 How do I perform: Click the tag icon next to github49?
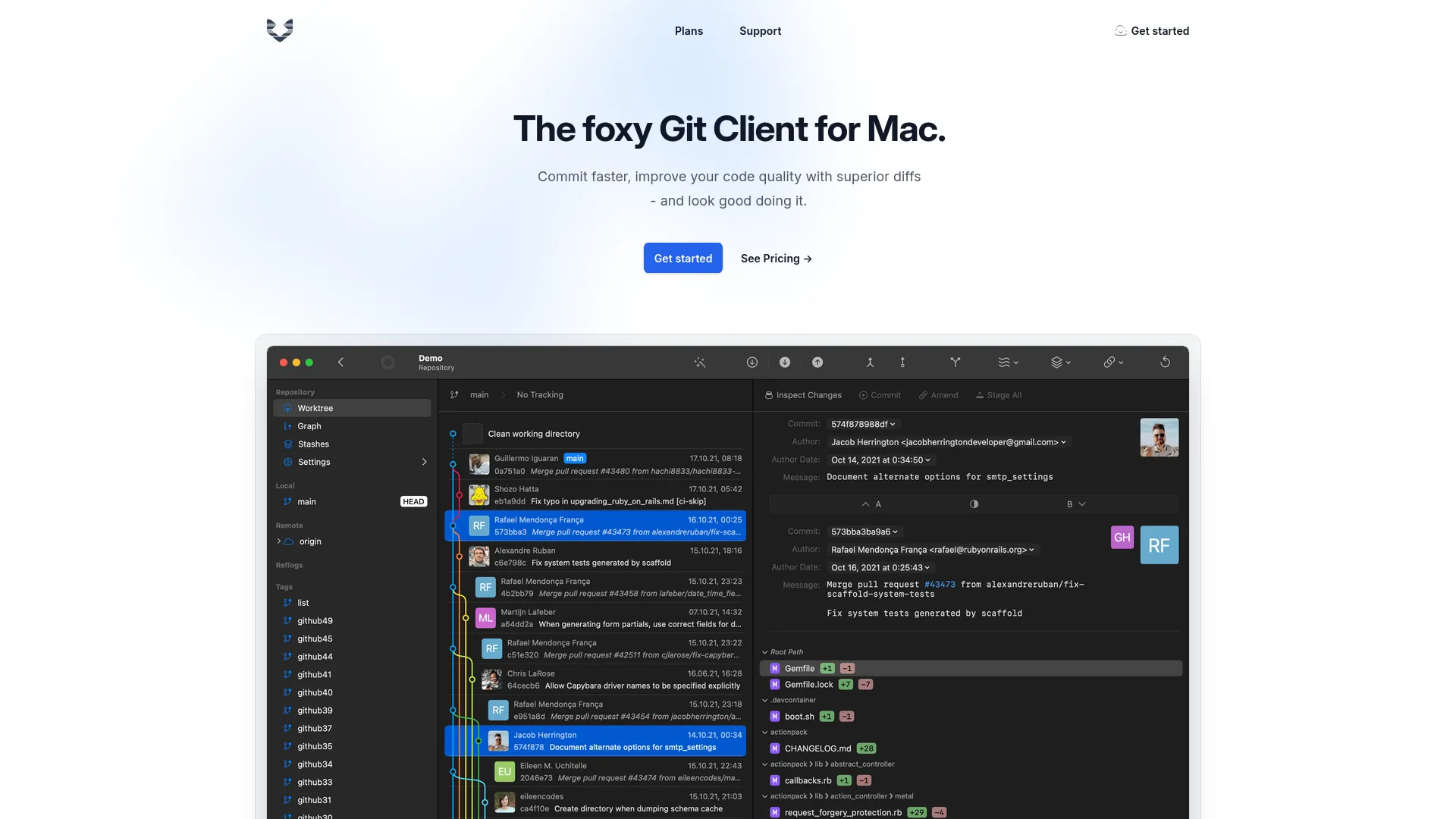287,621
